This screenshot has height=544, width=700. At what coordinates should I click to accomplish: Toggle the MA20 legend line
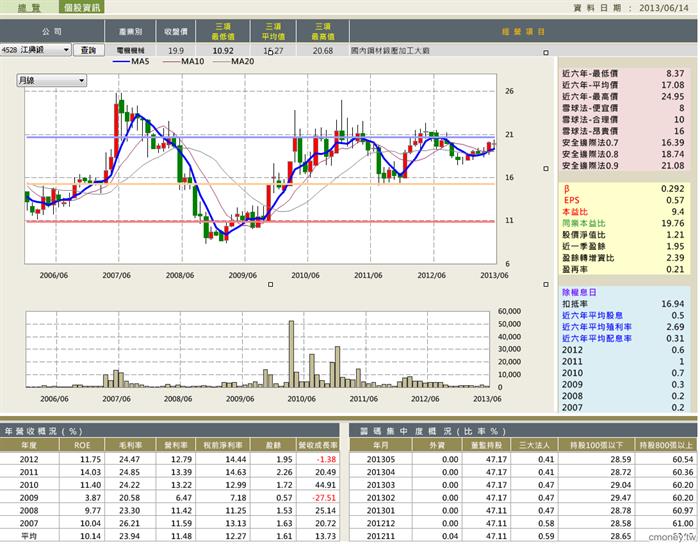pyautogui.click(x=233, y=61)
